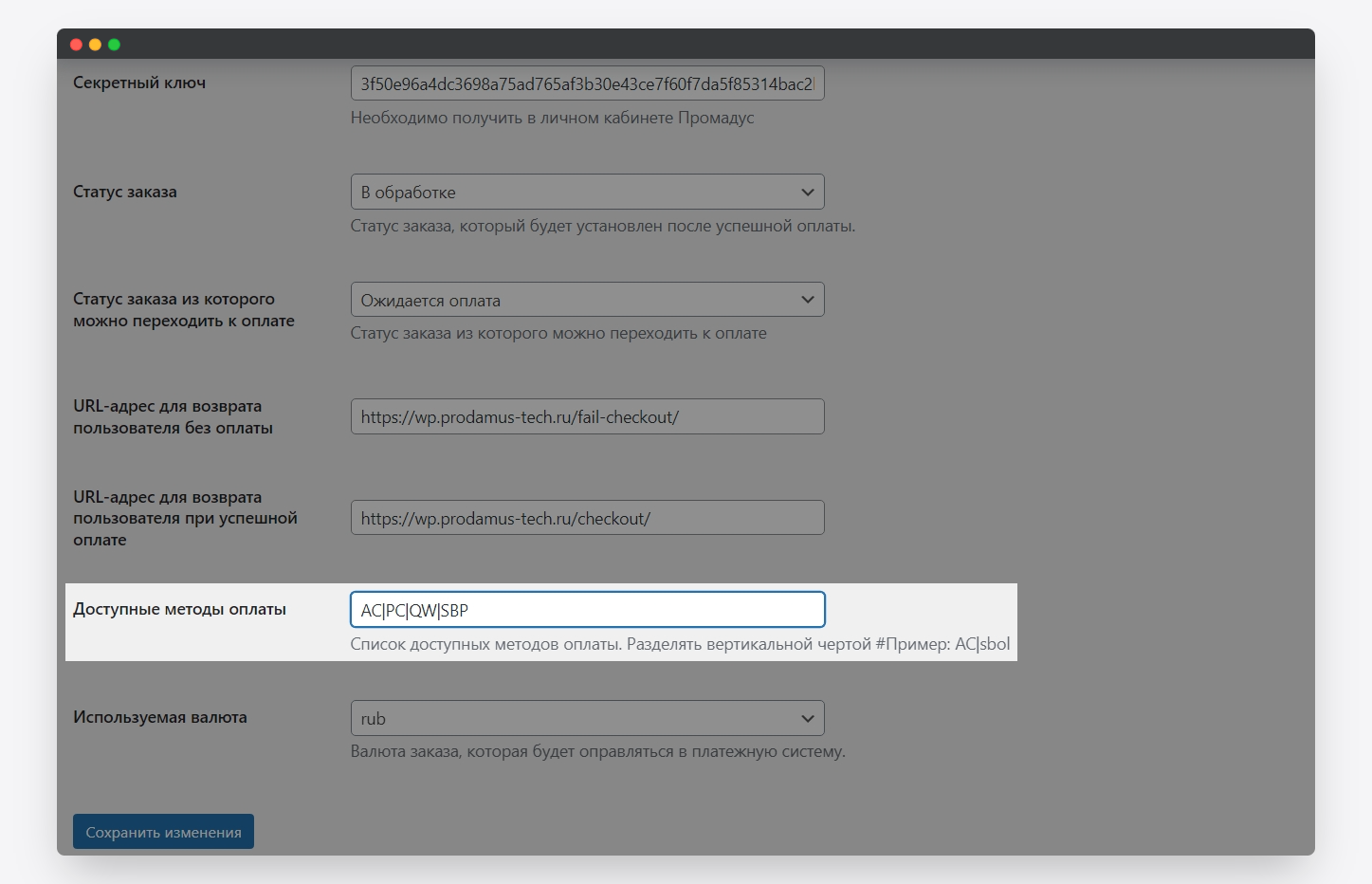Viewport: 1372px width, 884px height.
Task: Click the successful checkout URL field
Action: [587, 518]
